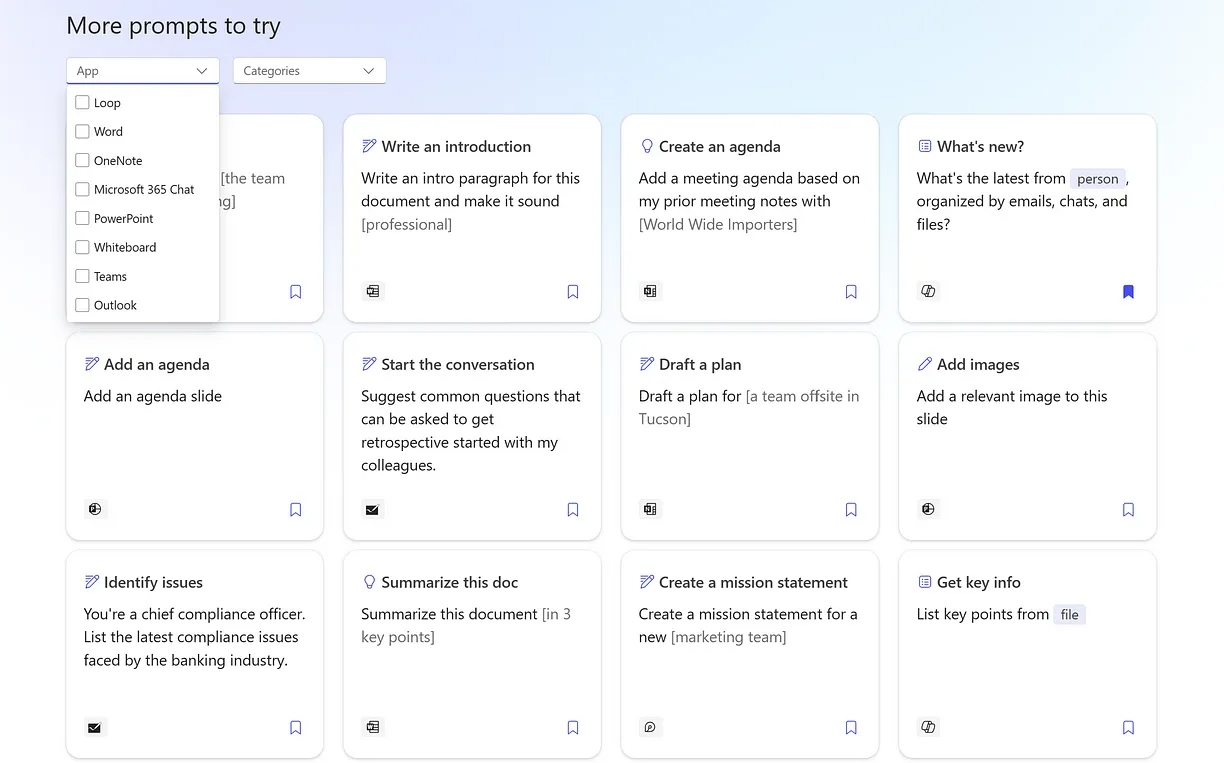Click PowerPoint icon on "Add images" card
Image resolution: width=1224 pixels, height=763 pixels.
point(928,510)
